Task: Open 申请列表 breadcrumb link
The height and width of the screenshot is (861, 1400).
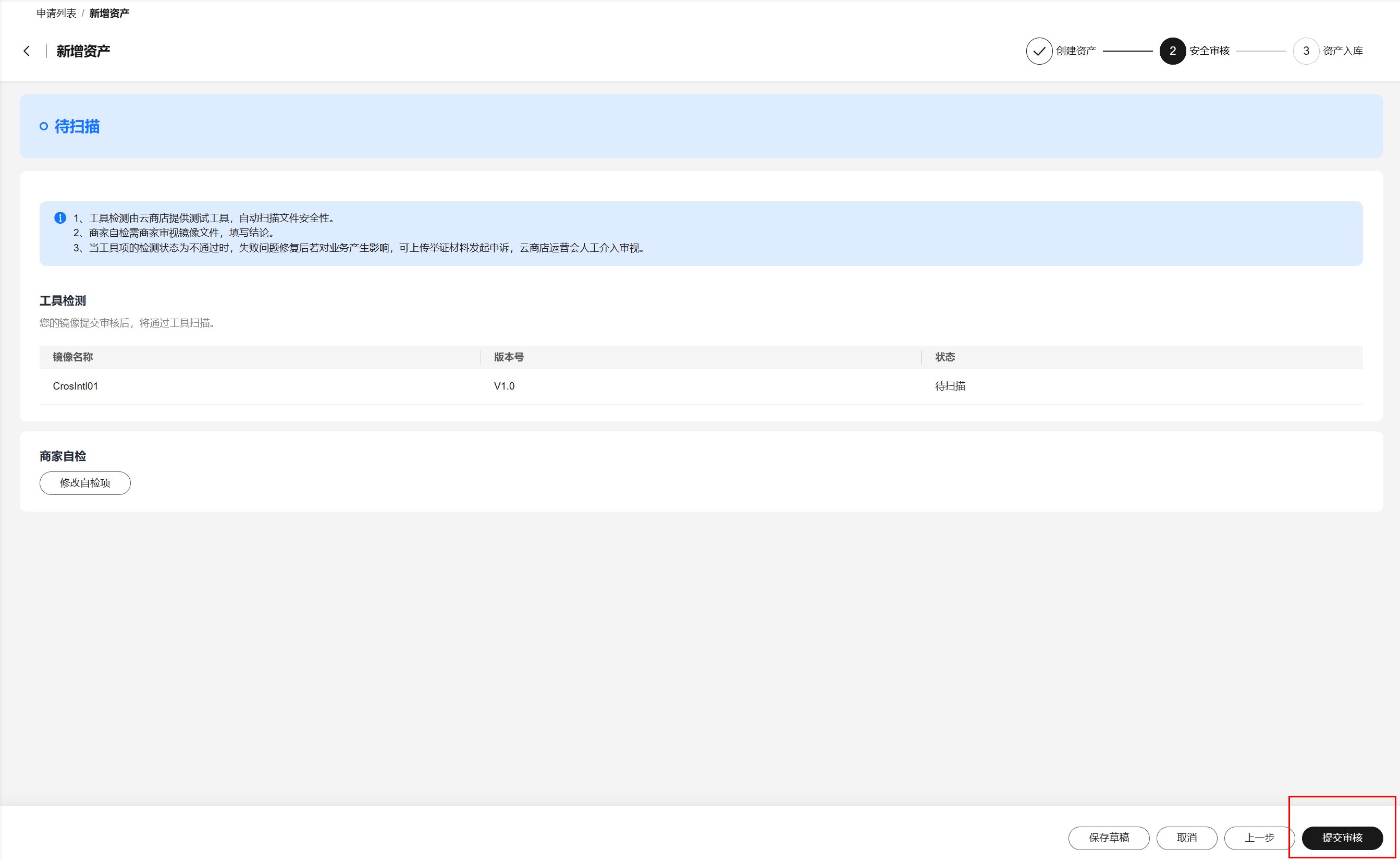Action: (56, 13)
